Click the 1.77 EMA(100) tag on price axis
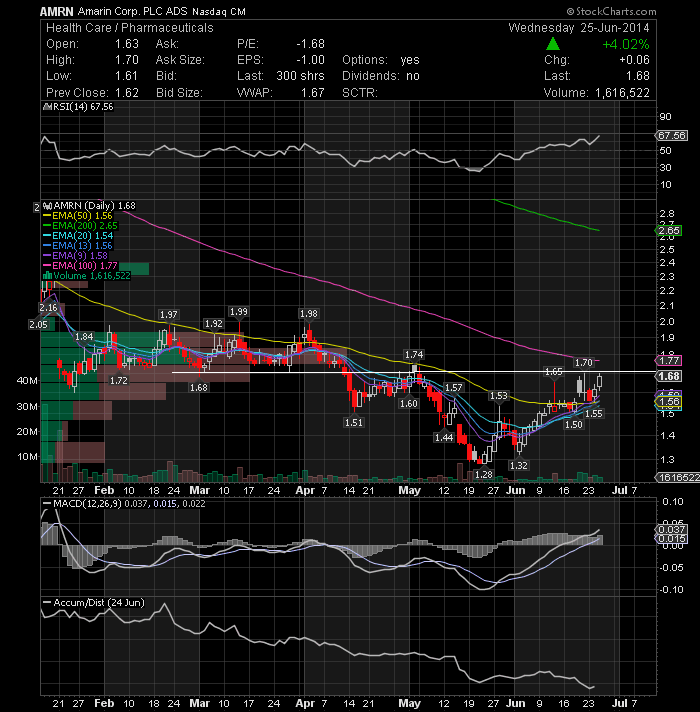 click(669, 361)
